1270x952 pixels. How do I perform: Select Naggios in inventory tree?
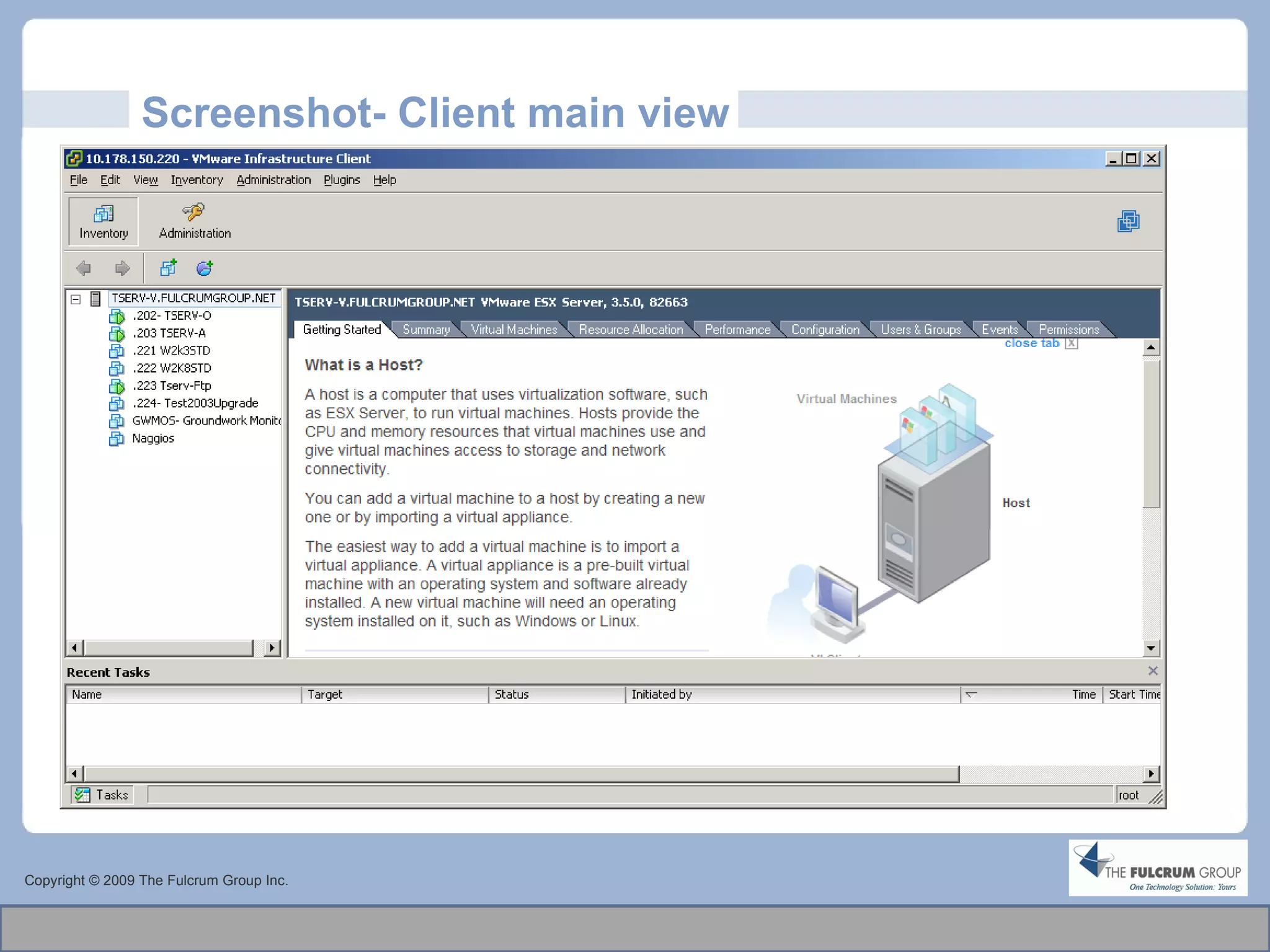153,438
